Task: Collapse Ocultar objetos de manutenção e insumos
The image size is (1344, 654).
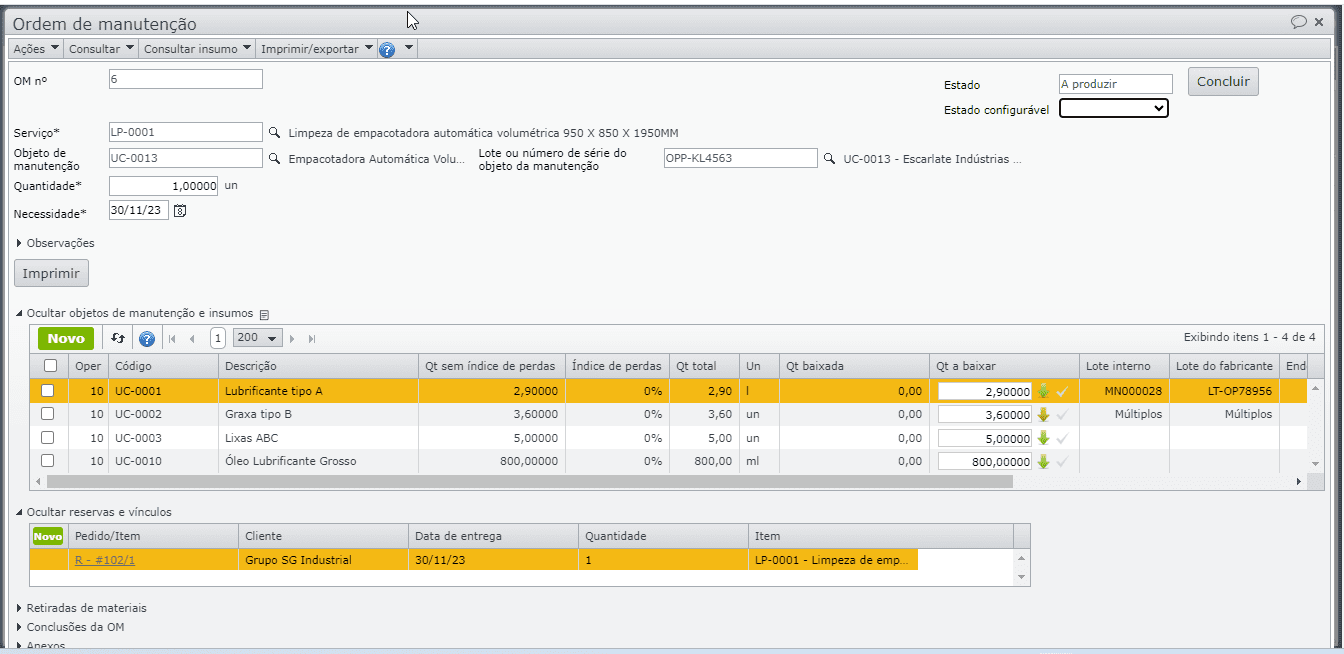Action: click(134, 313)
